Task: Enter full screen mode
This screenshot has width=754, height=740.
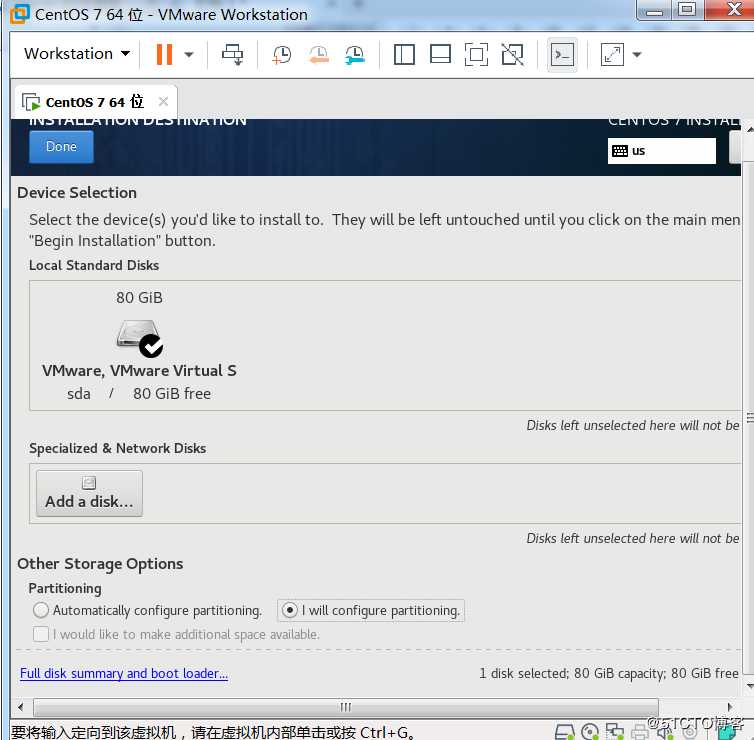Action: point(476,54)
